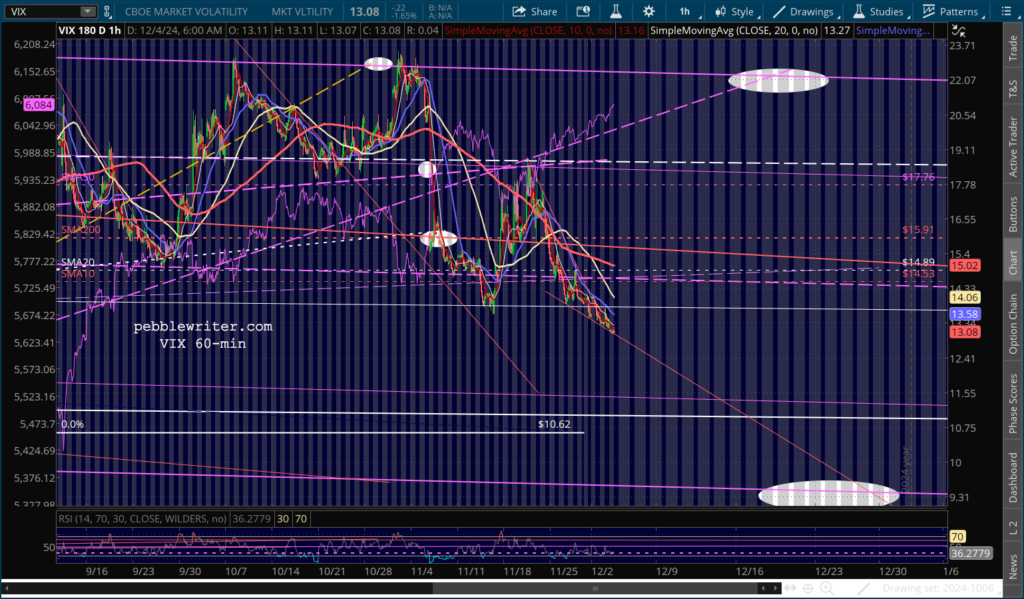Click the 1h timeframe button
The height and width of the screenshot is (599, 1024).
685,12
